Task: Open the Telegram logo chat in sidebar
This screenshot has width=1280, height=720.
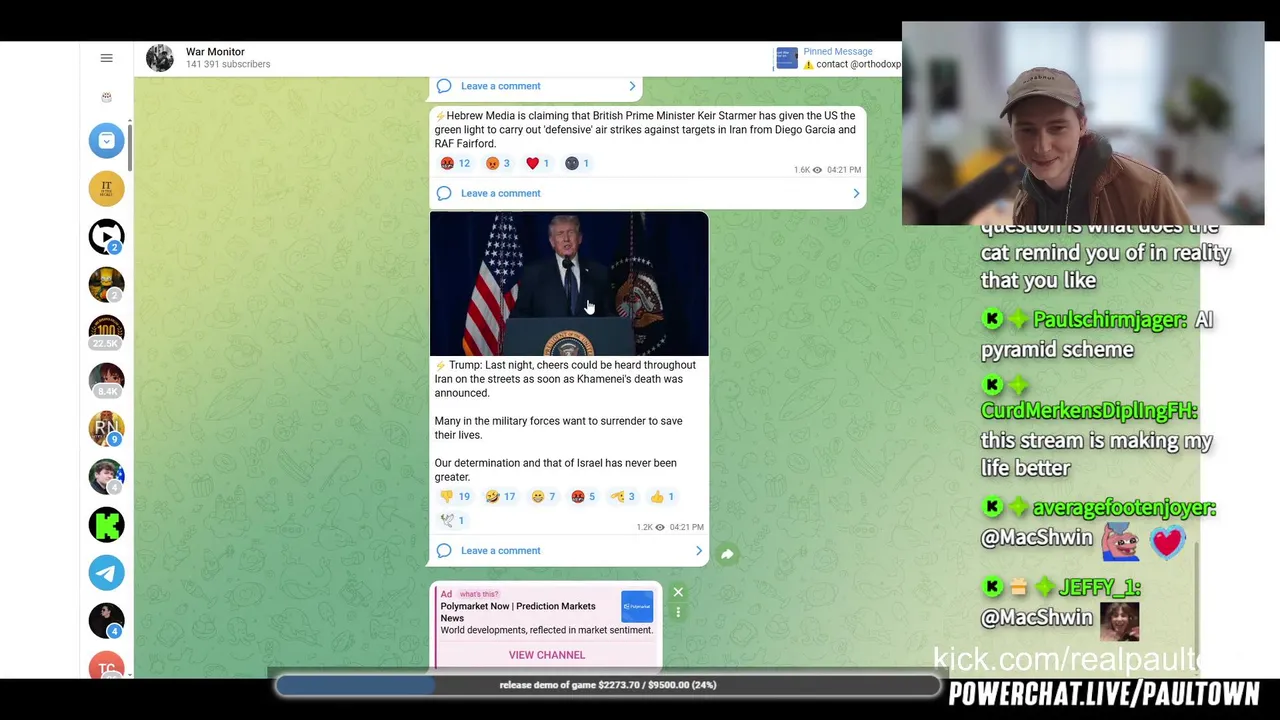Action: (106, 572)
